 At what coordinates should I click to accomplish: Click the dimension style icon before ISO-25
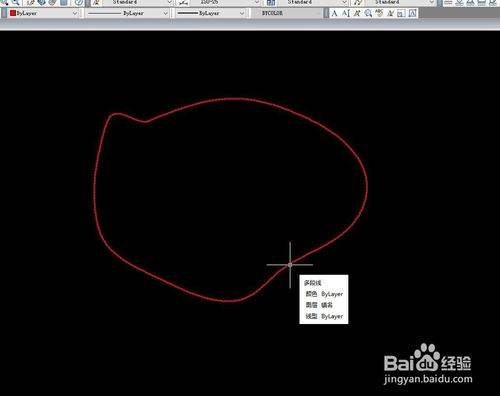183,3
